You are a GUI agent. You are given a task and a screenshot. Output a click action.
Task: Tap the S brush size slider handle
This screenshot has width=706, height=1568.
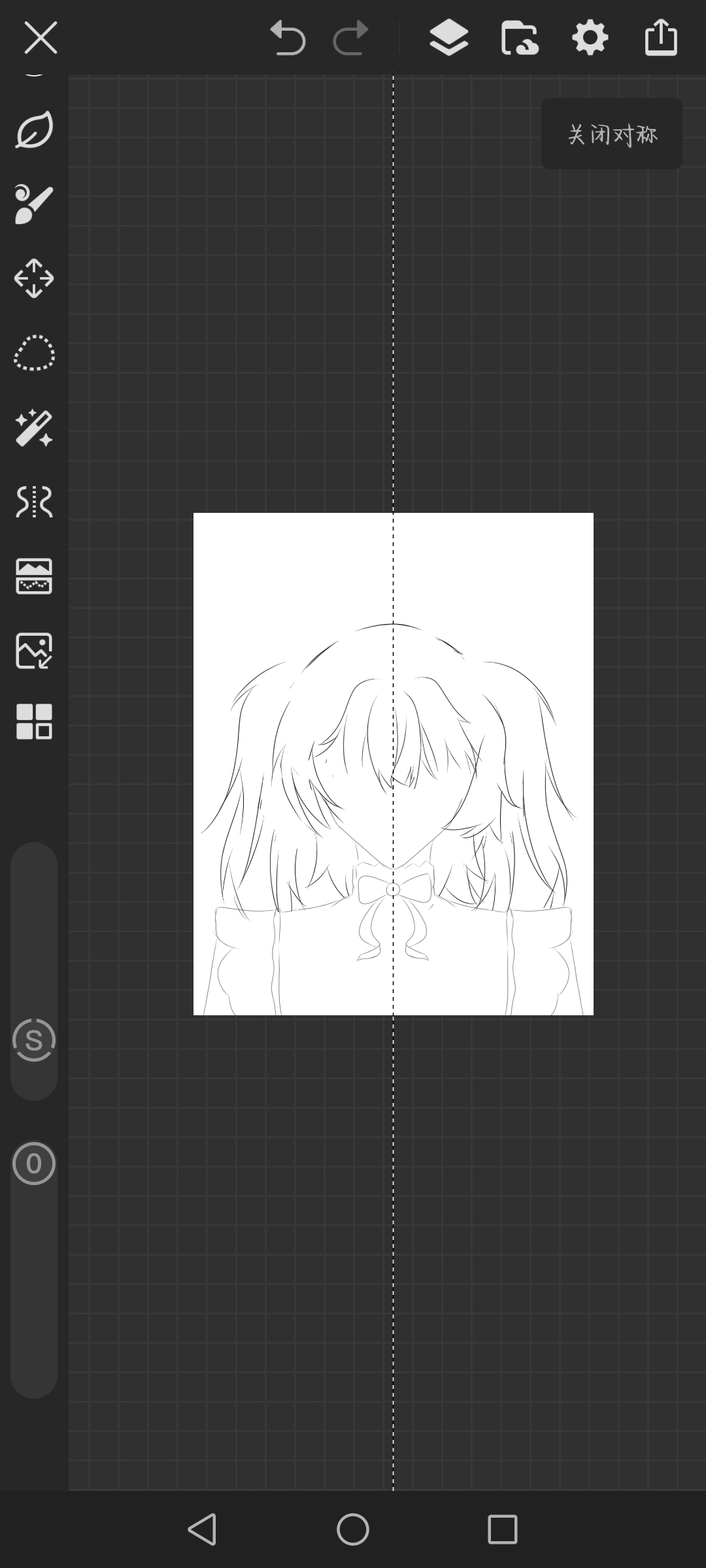coord(34,1040)
